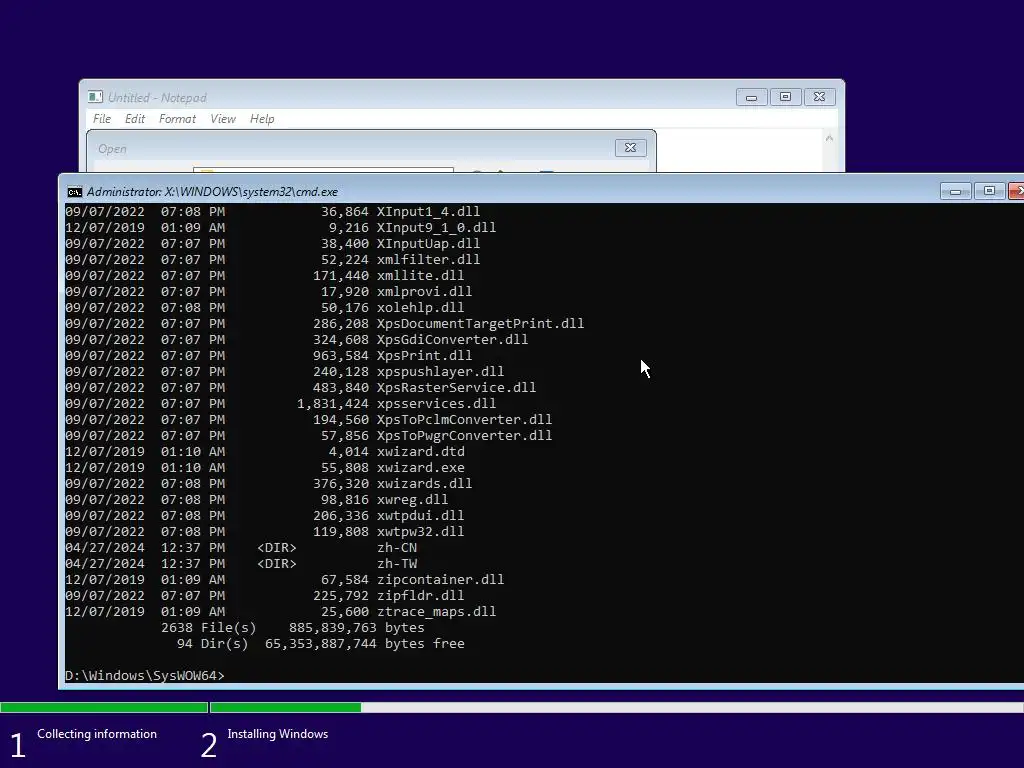Click the '2638 File(s)' summary line

click(293, 628)
